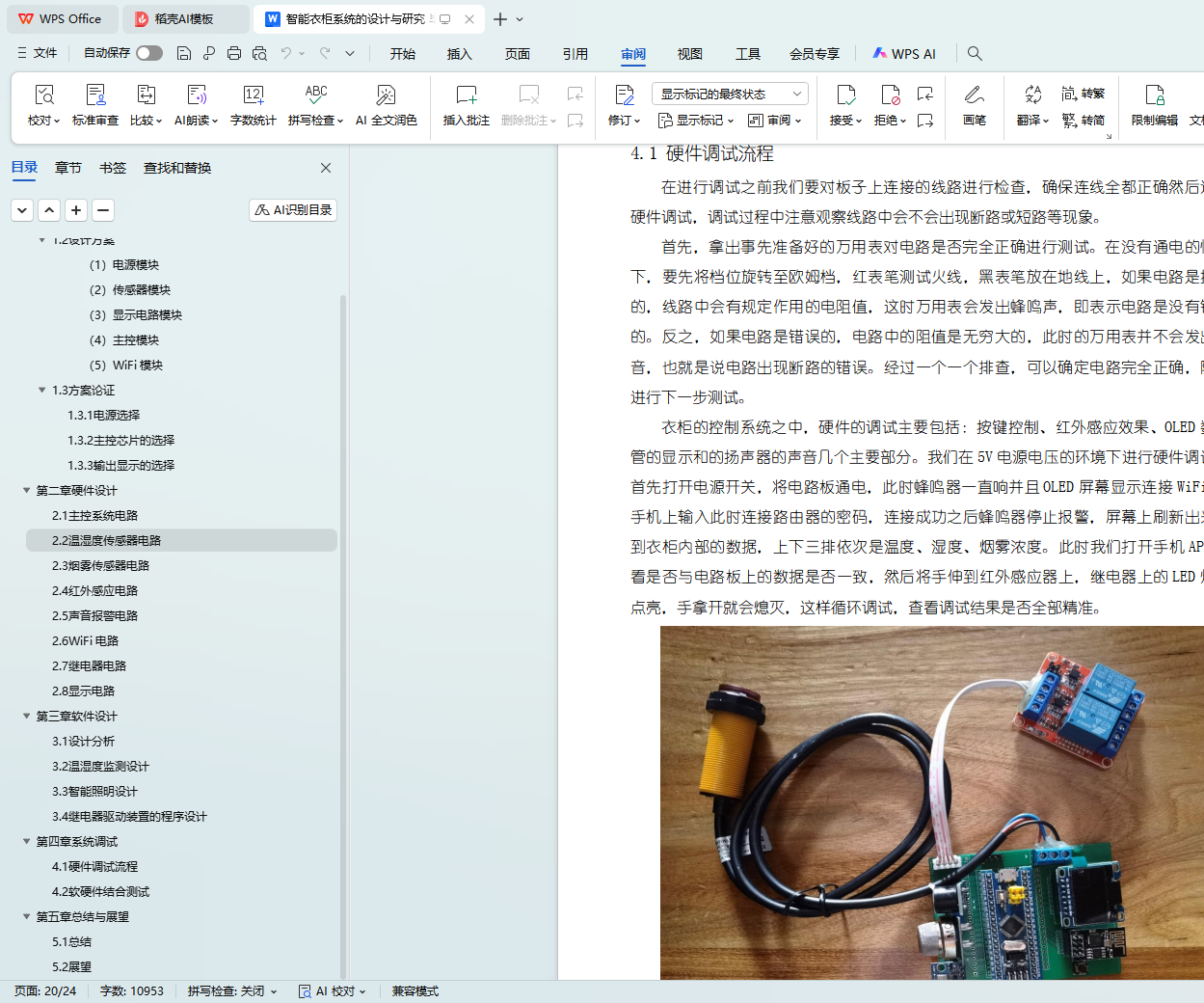Click the navigation pane vertical scrollbar
This screenshot has height=1003, width=1204.
pos(343,579)
